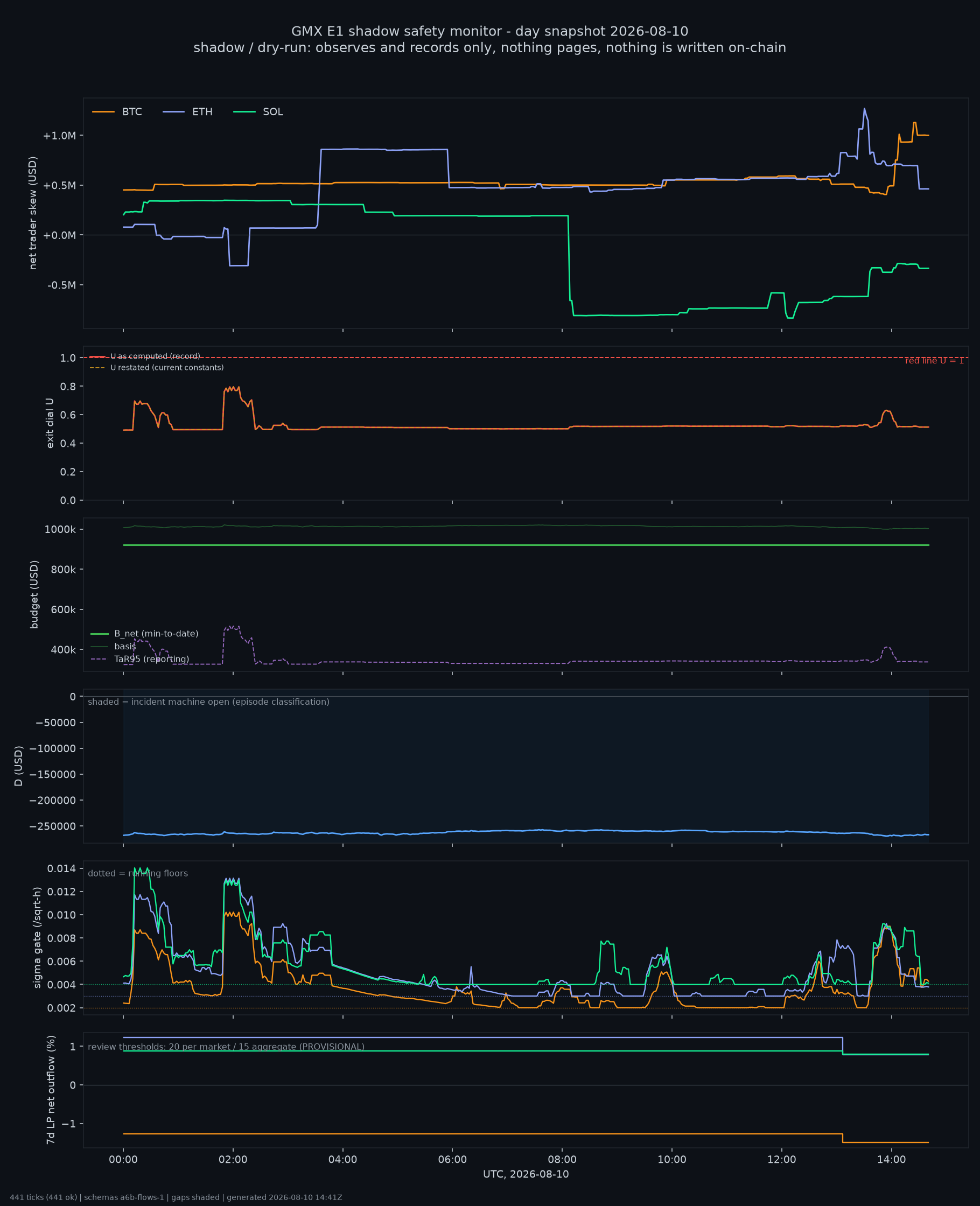
Task: Click the "04:00" time axis tick
Action: [x=342, y=1160]
